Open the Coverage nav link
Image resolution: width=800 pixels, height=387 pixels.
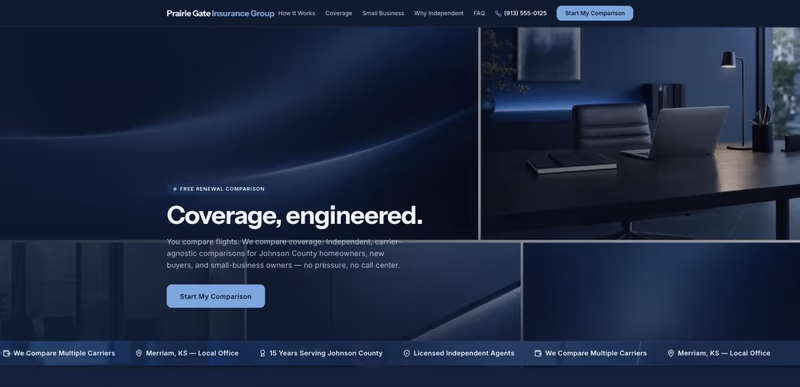point(339,13)
